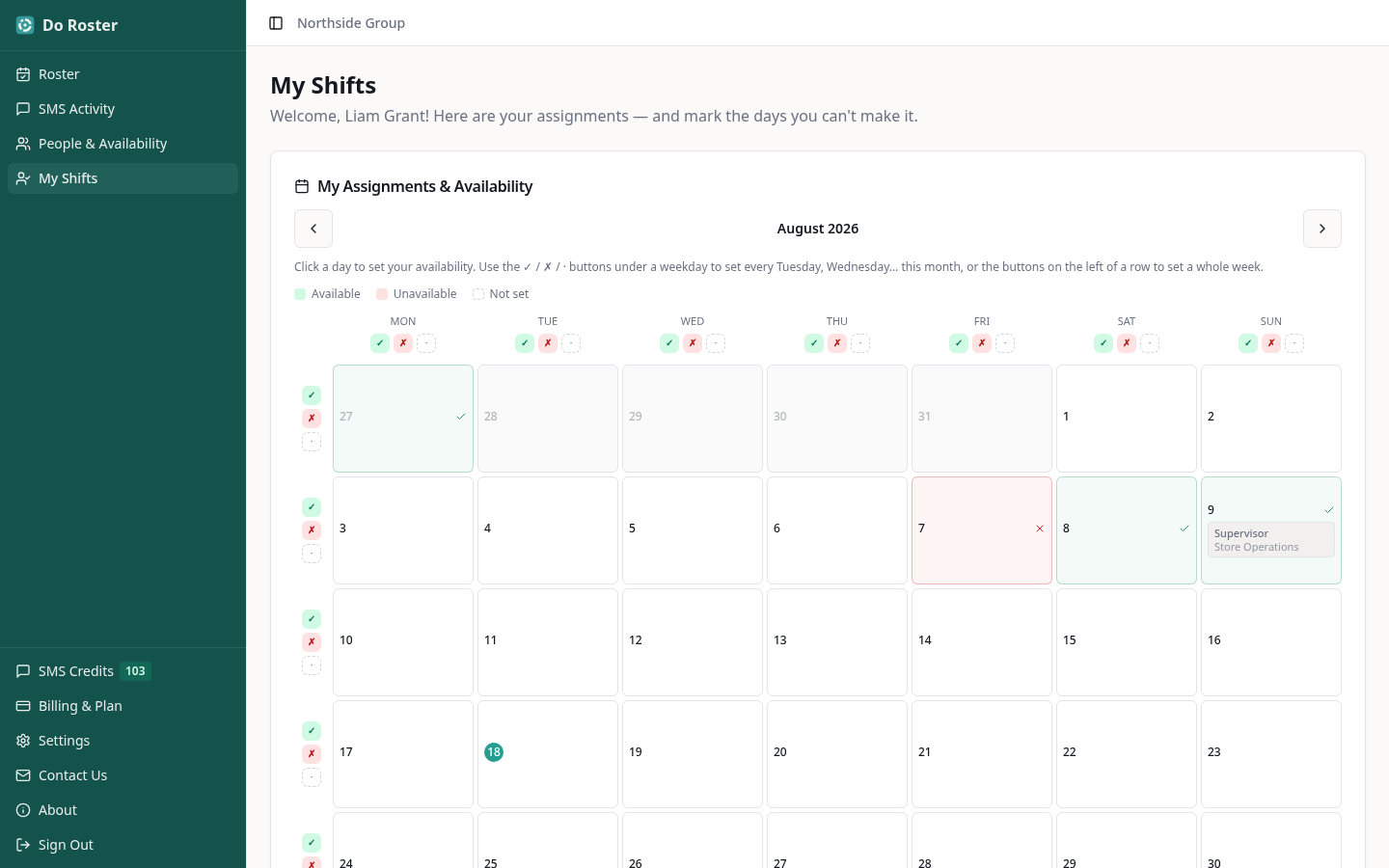The image size is (1389, 868).
Task: Clear availability for all Mondays
Action: 426,343
